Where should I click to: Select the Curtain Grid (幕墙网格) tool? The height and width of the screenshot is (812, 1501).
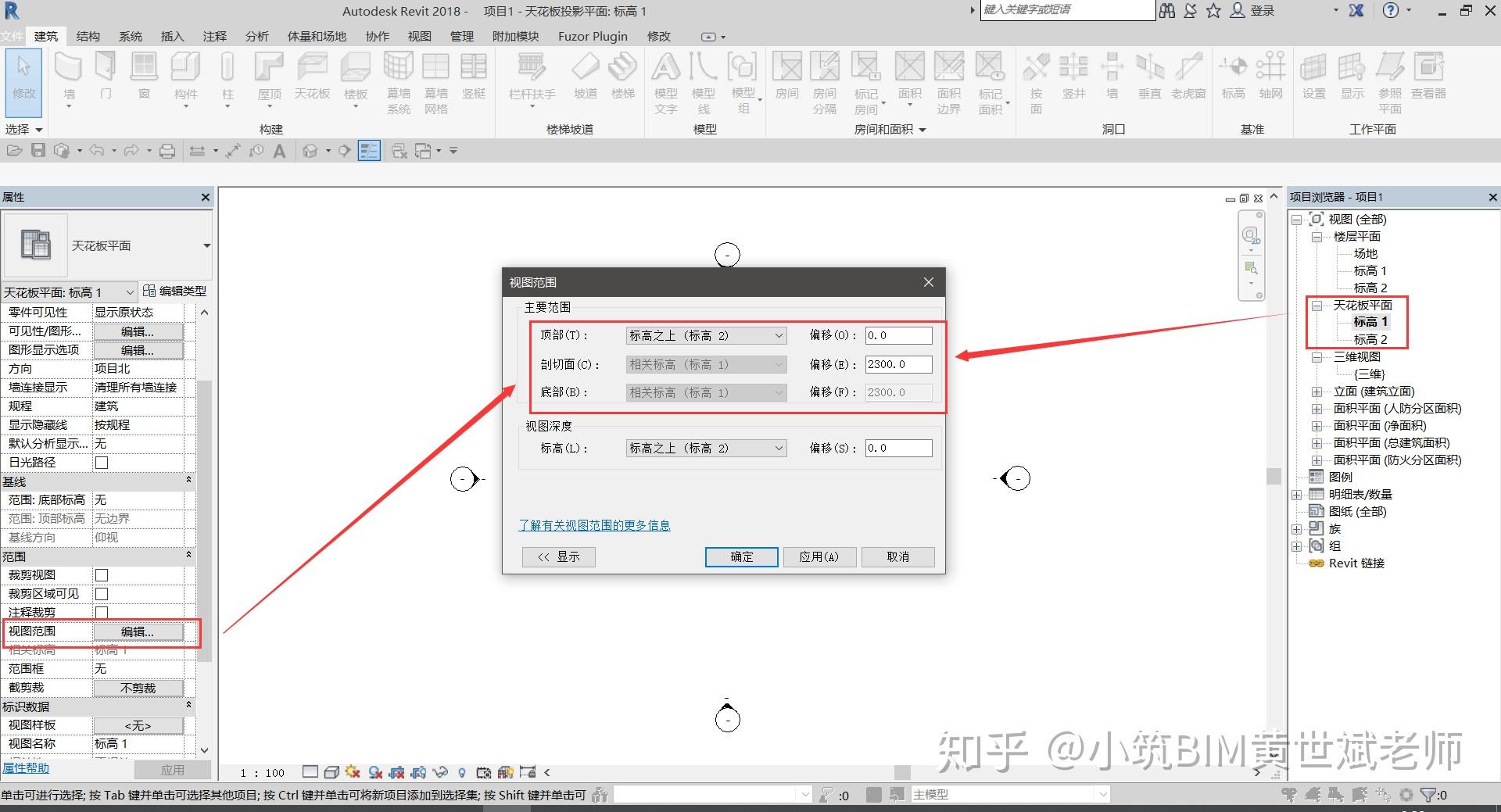click(x=435, y=83)
